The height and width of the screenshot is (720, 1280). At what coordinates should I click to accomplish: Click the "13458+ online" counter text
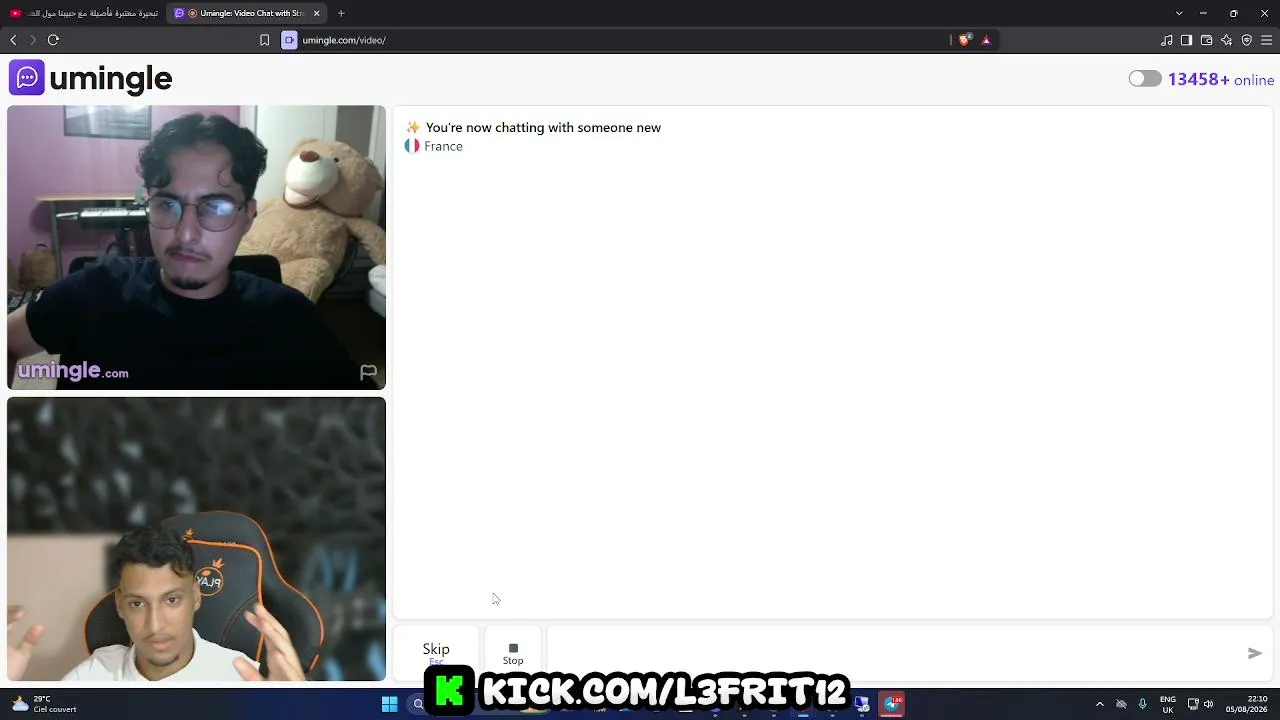pos(1221,80)
